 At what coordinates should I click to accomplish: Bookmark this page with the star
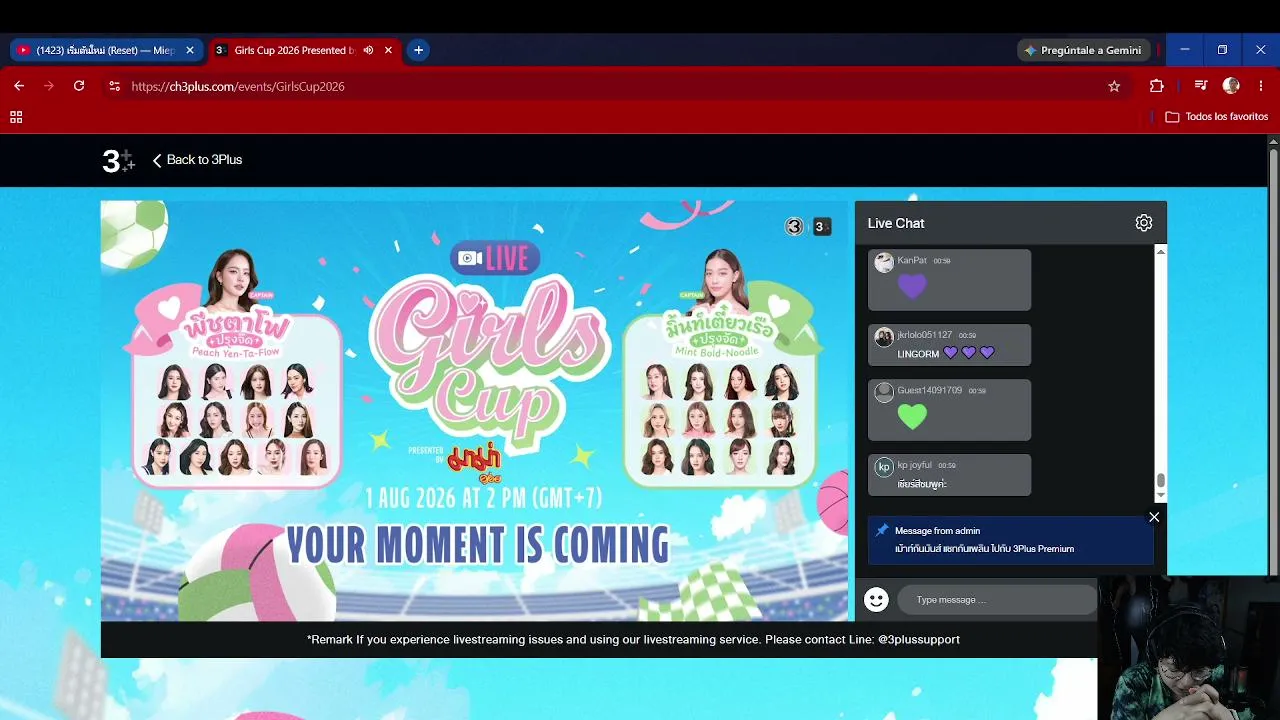1114,86
